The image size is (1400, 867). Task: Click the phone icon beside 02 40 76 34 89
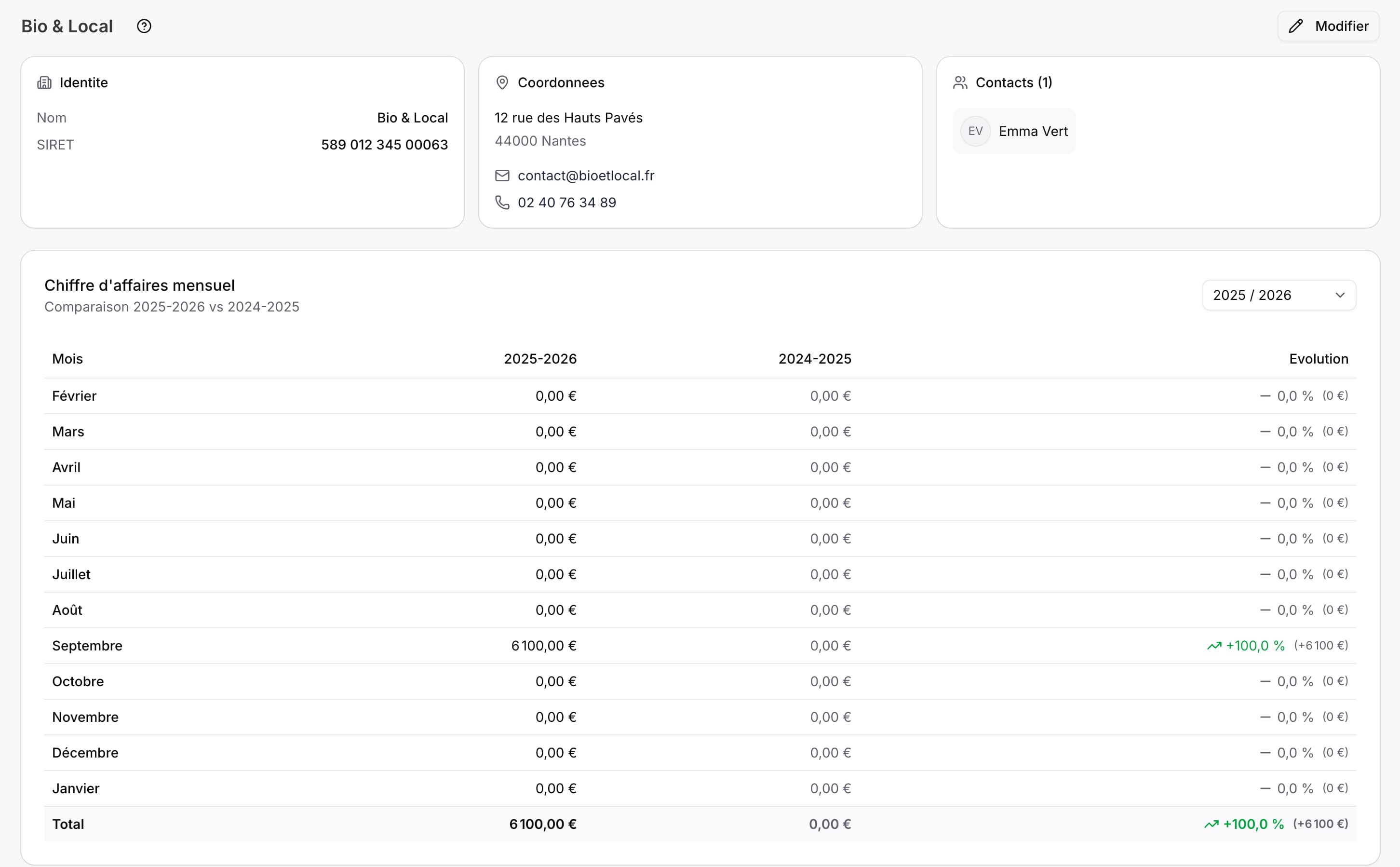[502, 202]
